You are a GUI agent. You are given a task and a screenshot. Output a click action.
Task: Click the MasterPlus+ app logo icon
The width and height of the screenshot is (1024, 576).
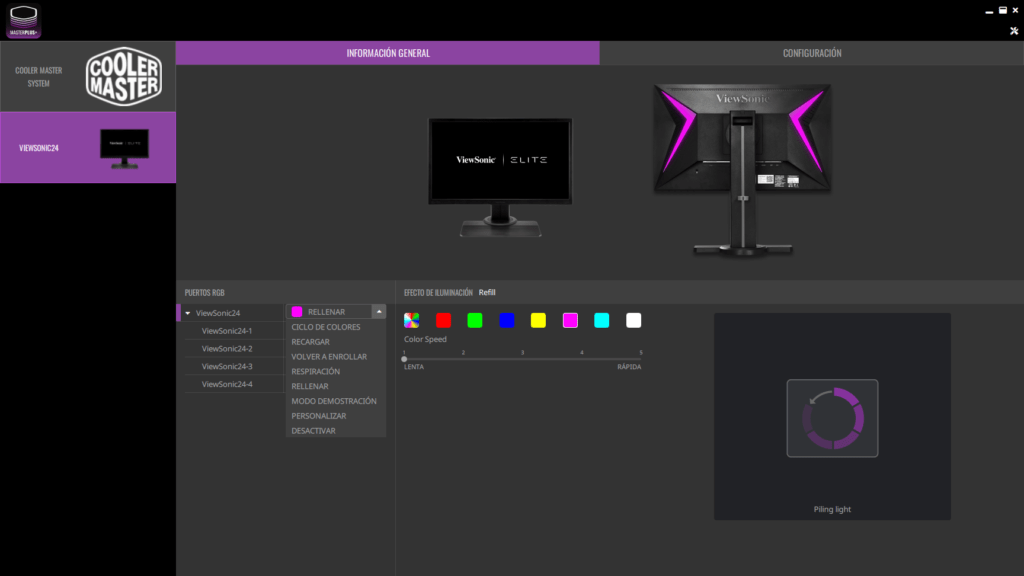click(24, 21)
